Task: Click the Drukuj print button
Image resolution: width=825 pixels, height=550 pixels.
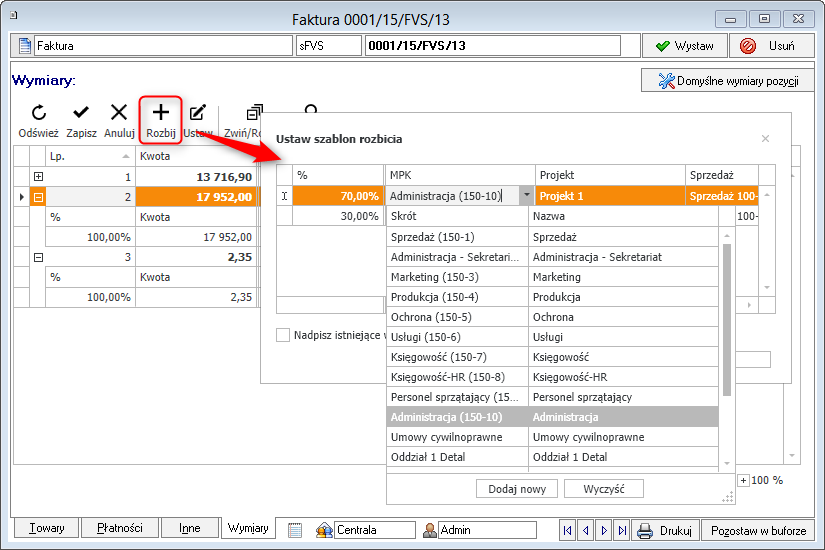Action: pyautogui.click(x=665, y=531)
